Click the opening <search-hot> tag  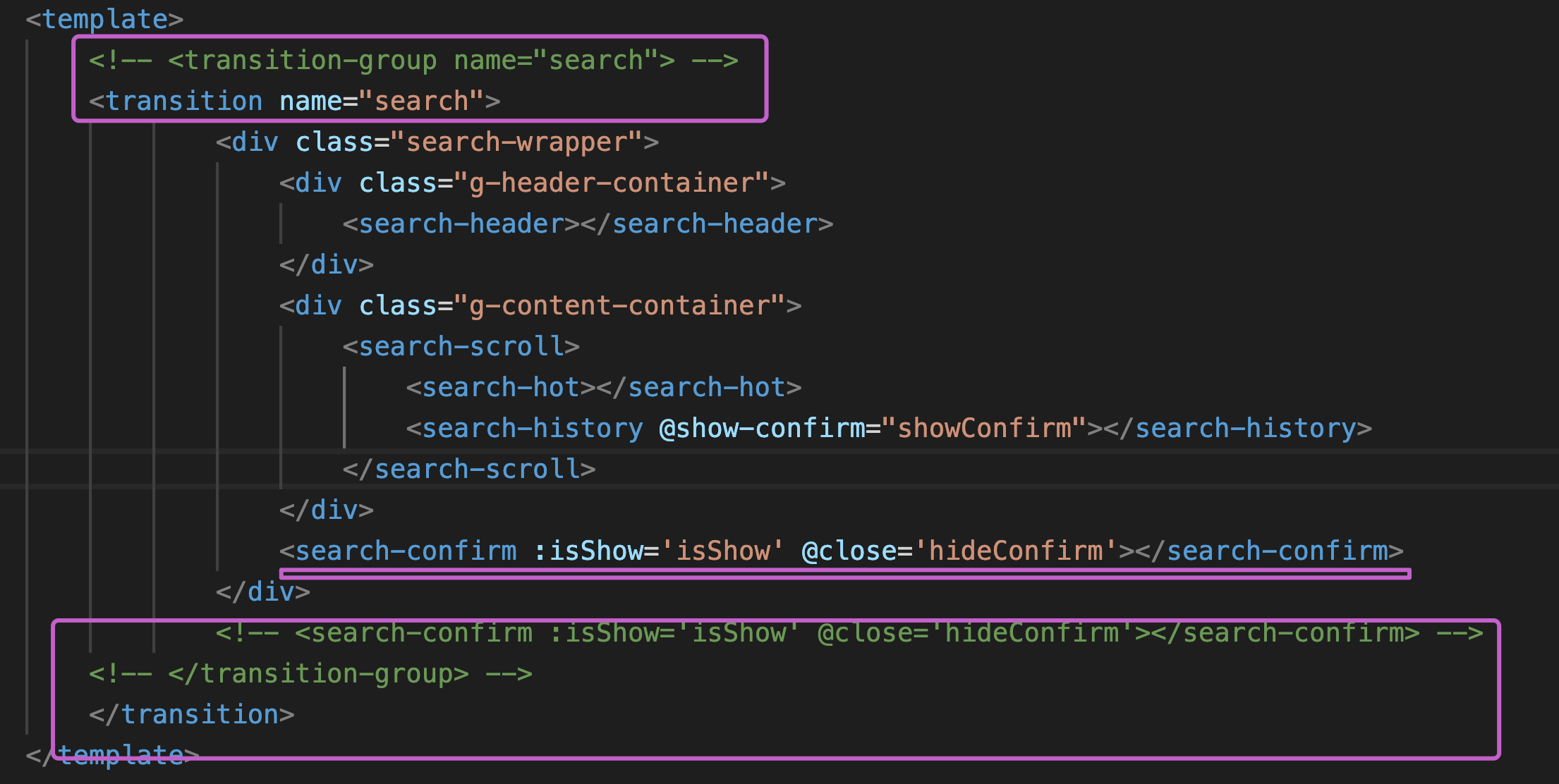(x=501, y=387)
